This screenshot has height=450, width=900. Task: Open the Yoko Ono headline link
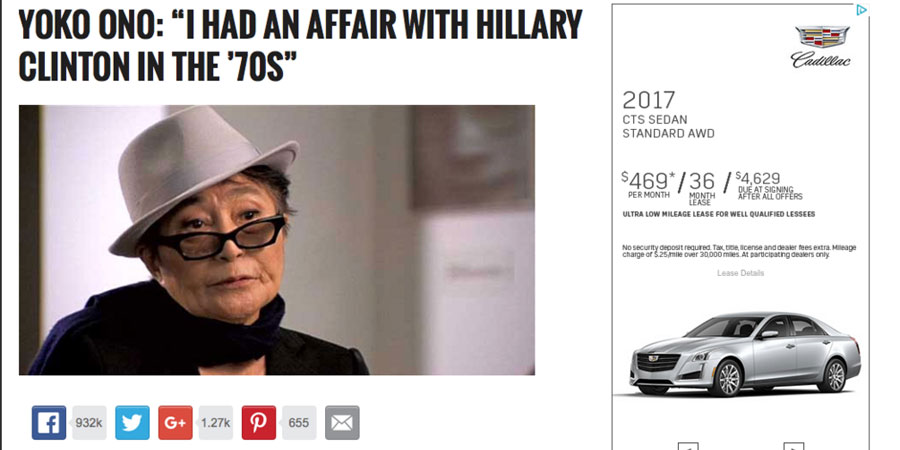pyautogui.click(x=300, y=45)
